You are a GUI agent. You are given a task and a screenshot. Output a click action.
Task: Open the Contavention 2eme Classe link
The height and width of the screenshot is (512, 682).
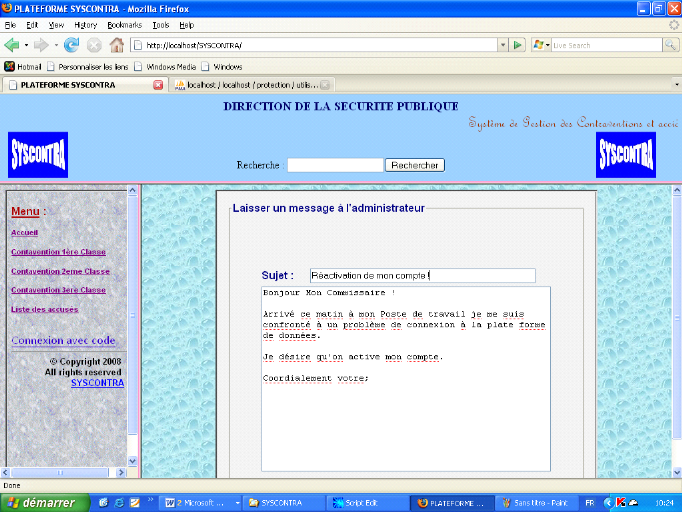tap(60, 271)
